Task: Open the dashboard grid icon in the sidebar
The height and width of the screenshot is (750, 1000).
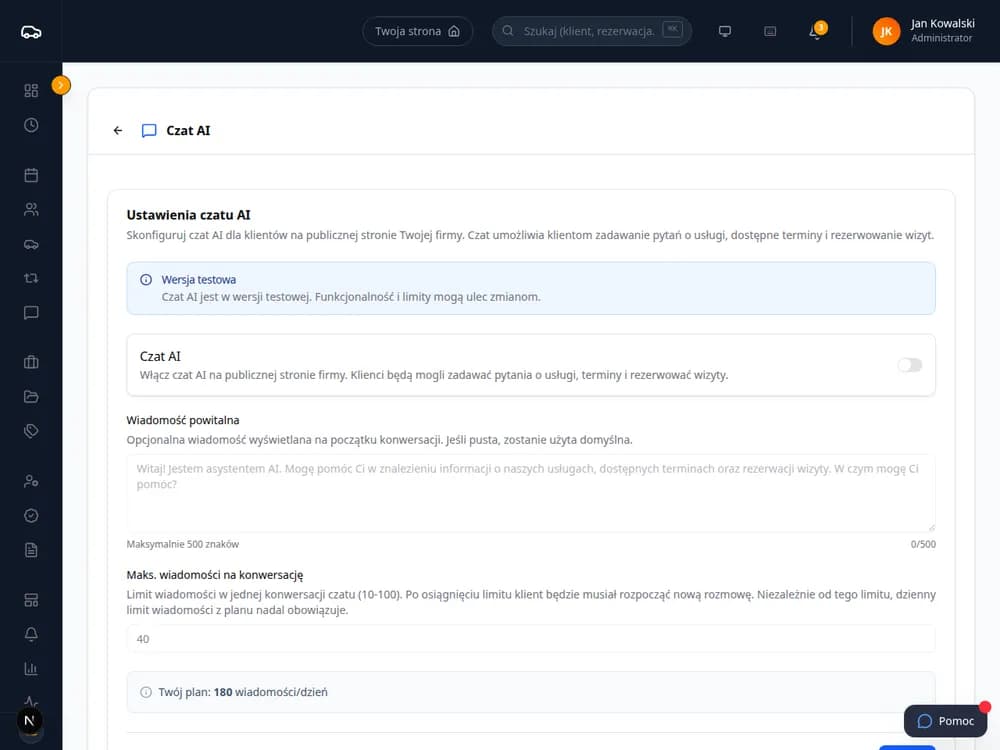Action: [x=31, y=91]
